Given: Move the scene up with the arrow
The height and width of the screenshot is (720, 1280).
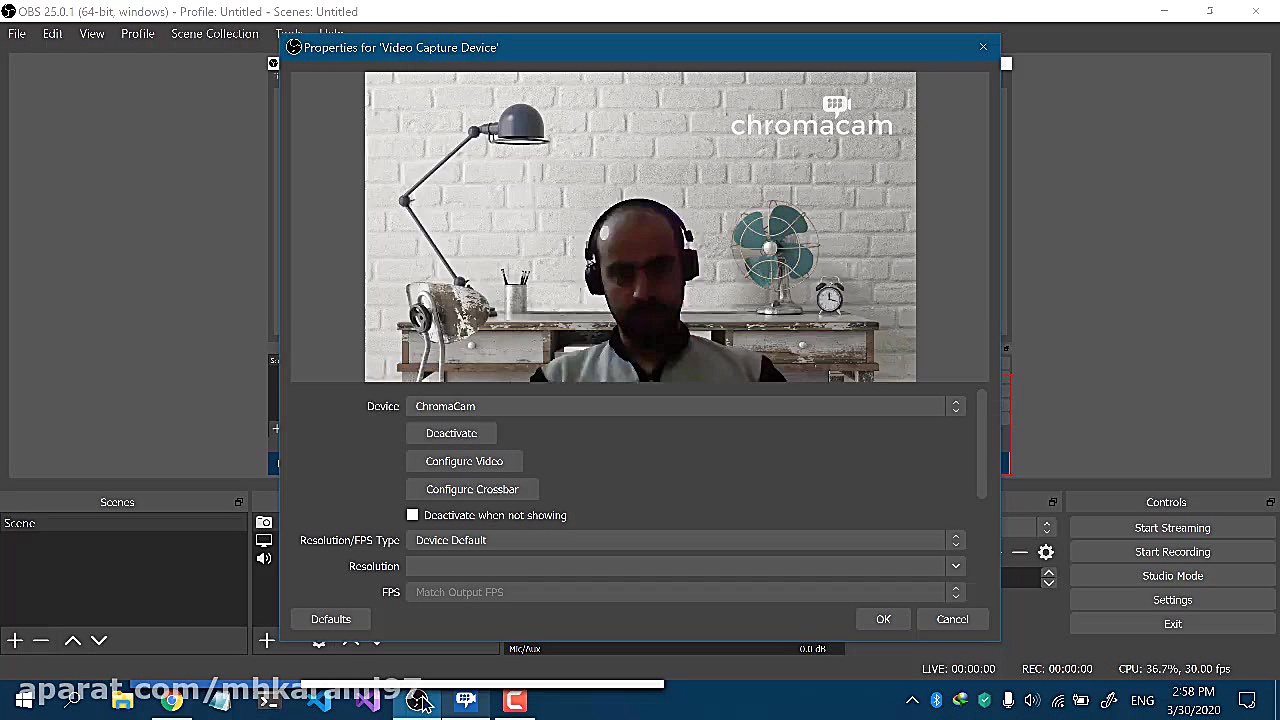Looking at the screenshot, I should point(73,640).
